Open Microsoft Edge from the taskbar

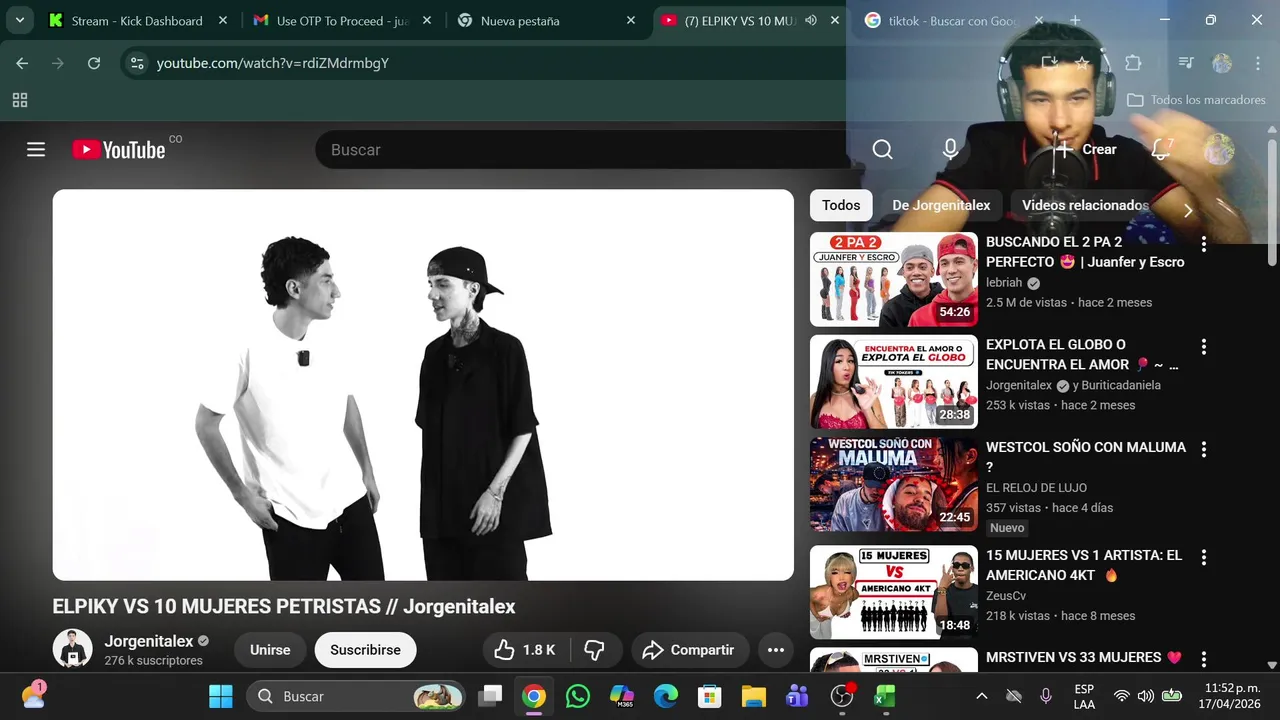(x=666, y=696)
